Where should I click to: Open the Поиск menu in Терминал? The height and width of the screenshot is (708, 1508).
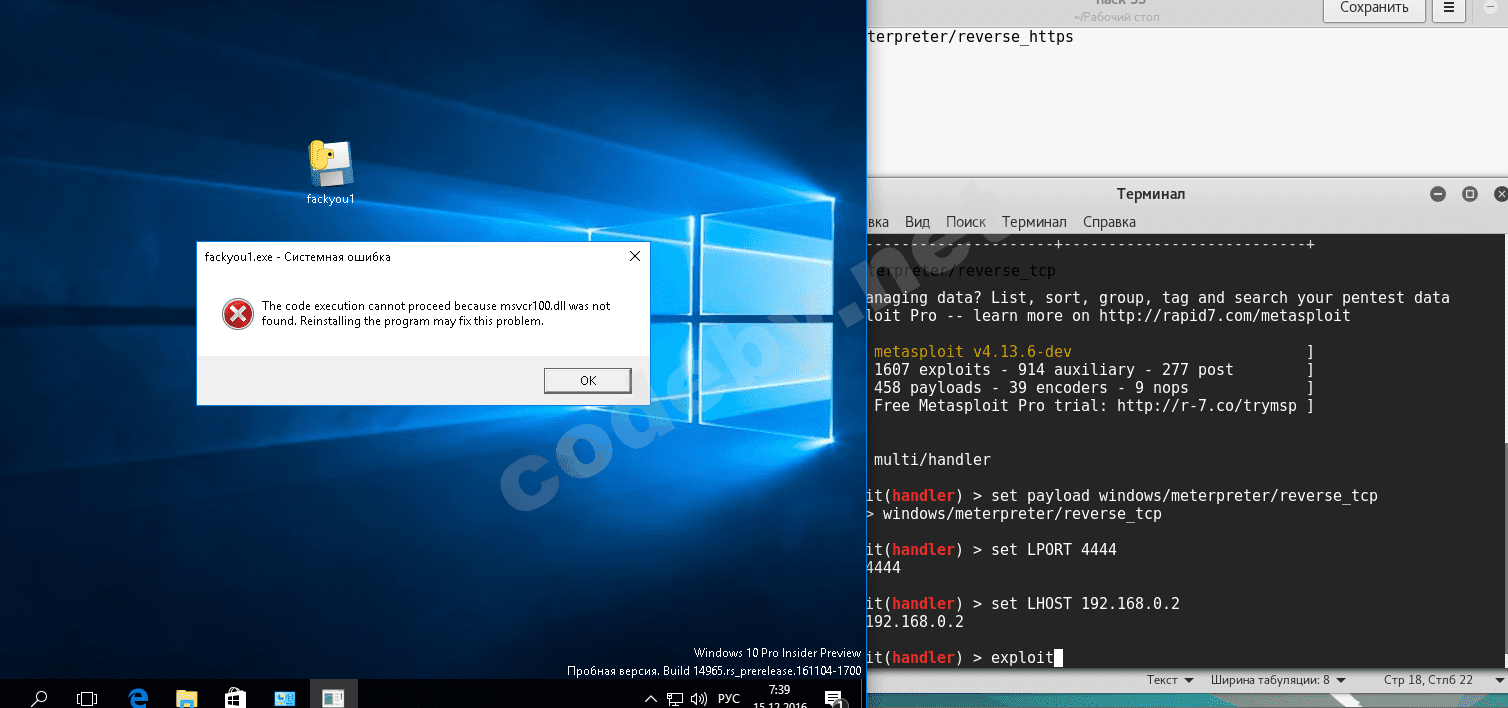(x=965, y=222)
